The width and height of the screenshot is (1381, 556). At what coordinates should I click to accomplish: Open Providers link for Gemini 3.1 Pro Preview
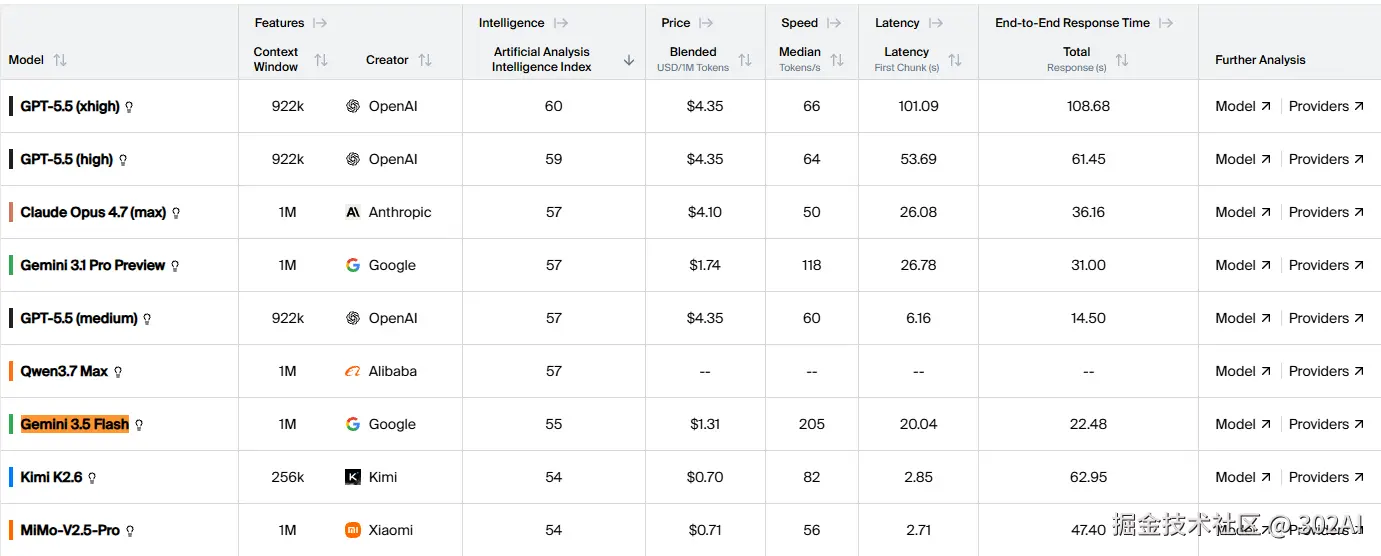coord(1326,265)
